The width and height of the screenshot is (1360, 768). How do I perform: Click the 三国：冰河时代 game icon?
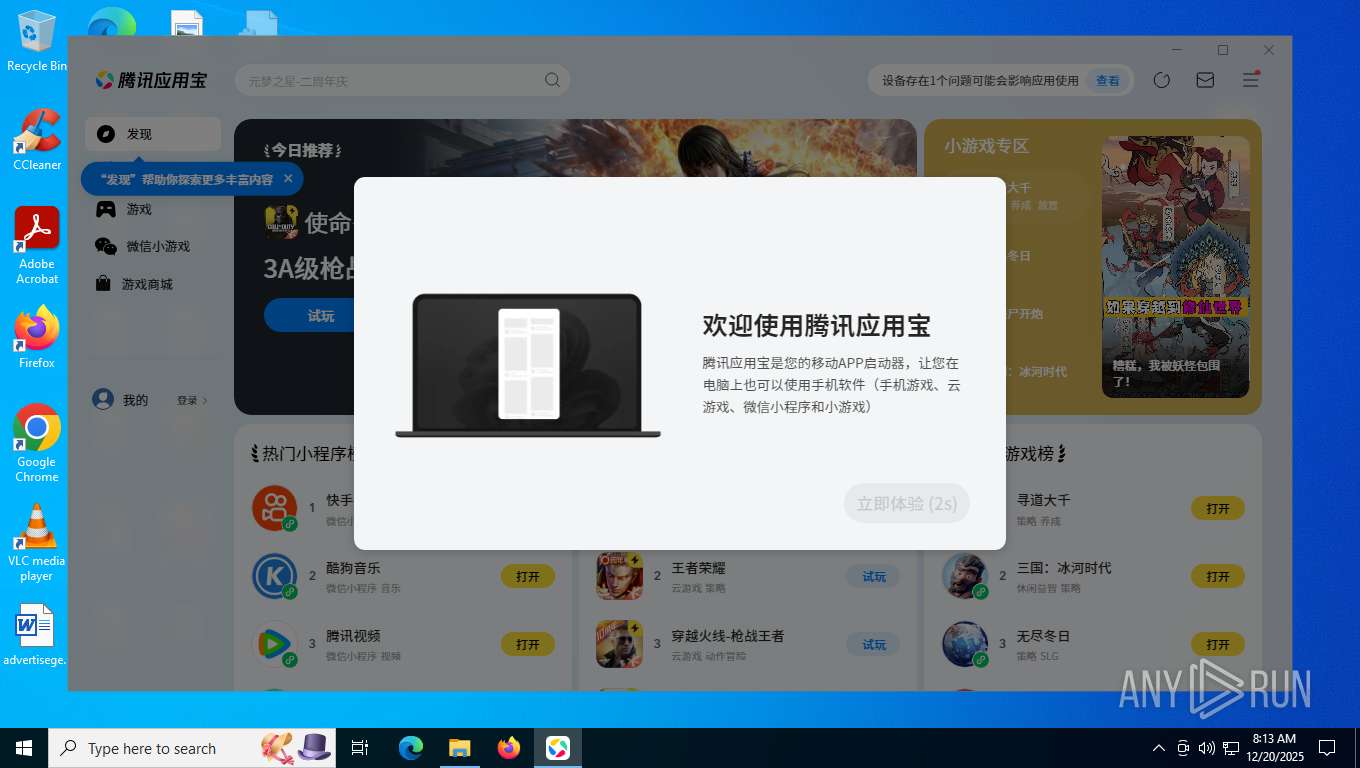click(x=965, y=576)
